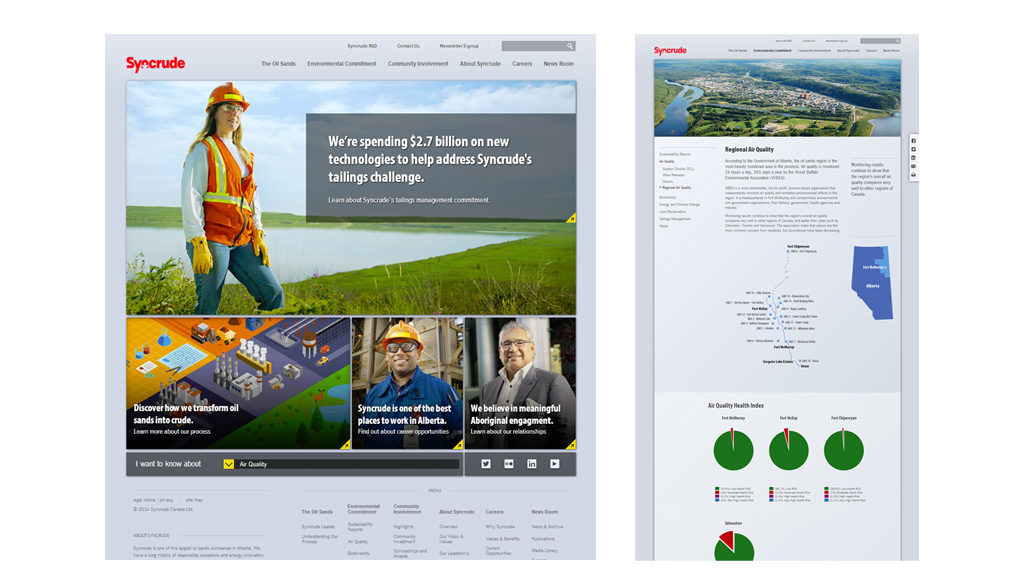Open the YouTube play icon in the homepage social bar
Viewport: 1024px width, 578px height.
point(554,464)
